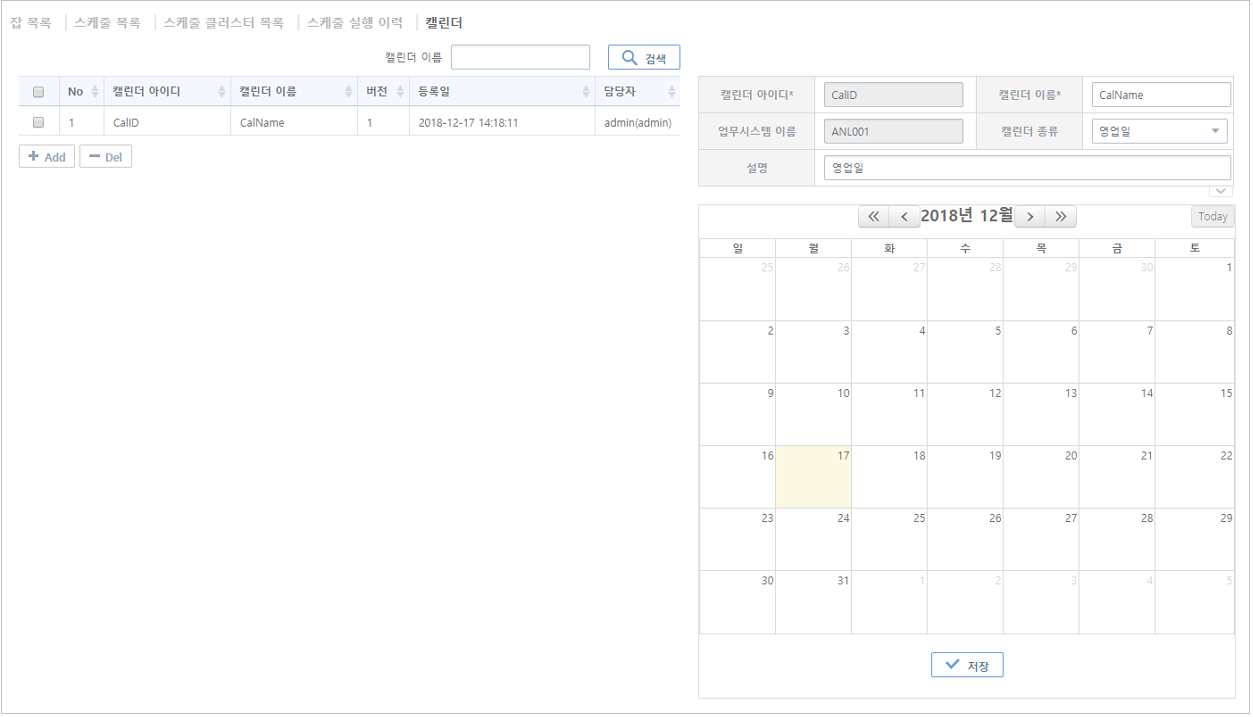This screenshot has height=717, width=1253.
Task: Open the 스케줄 실행 이력 tab
Action: [x=355, y=22]
